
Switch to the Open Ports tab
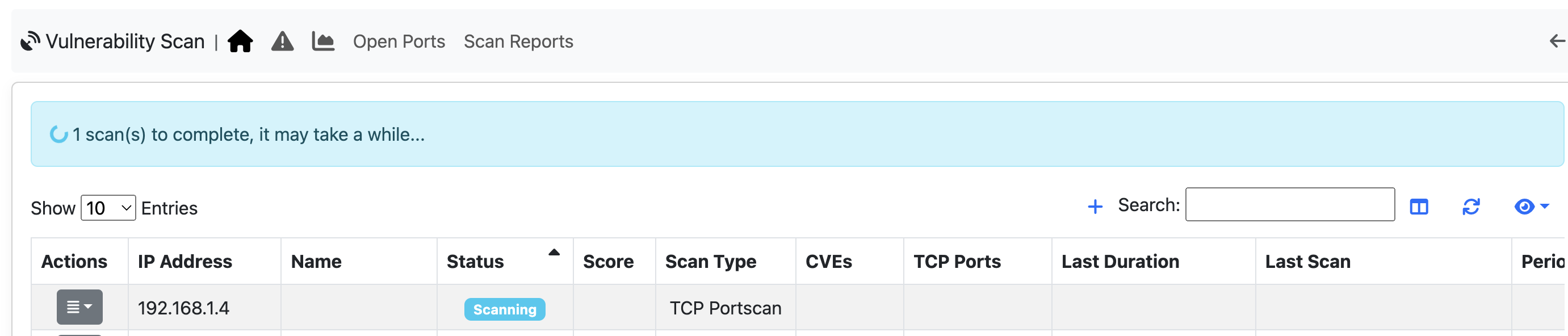pyautogui.click(x=399, y=41)
